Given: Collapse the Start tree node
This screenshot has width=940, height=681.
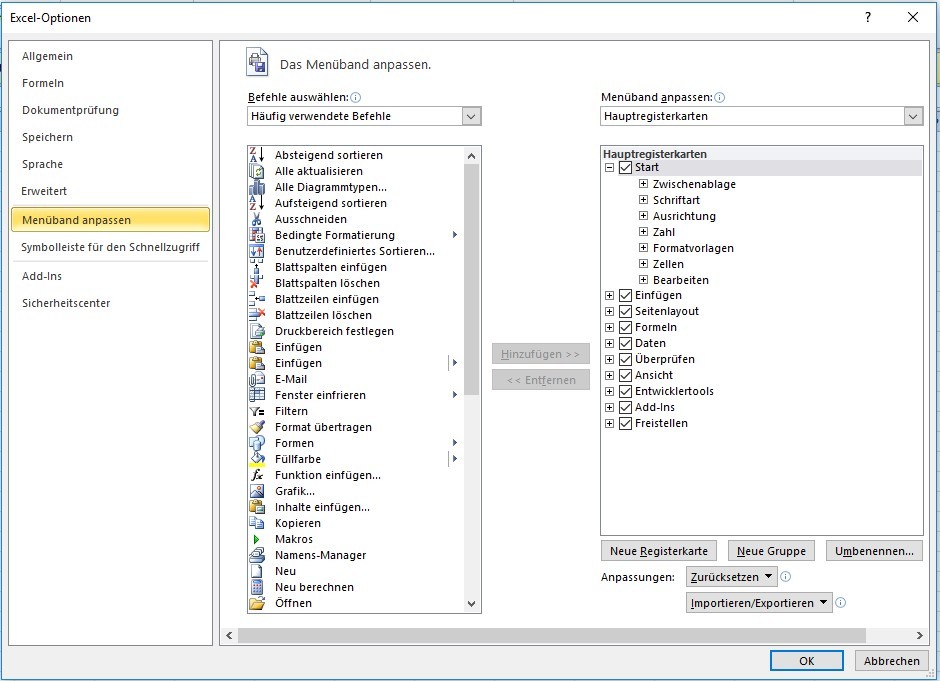Looking at the screenshot, I should click(609, 168).
